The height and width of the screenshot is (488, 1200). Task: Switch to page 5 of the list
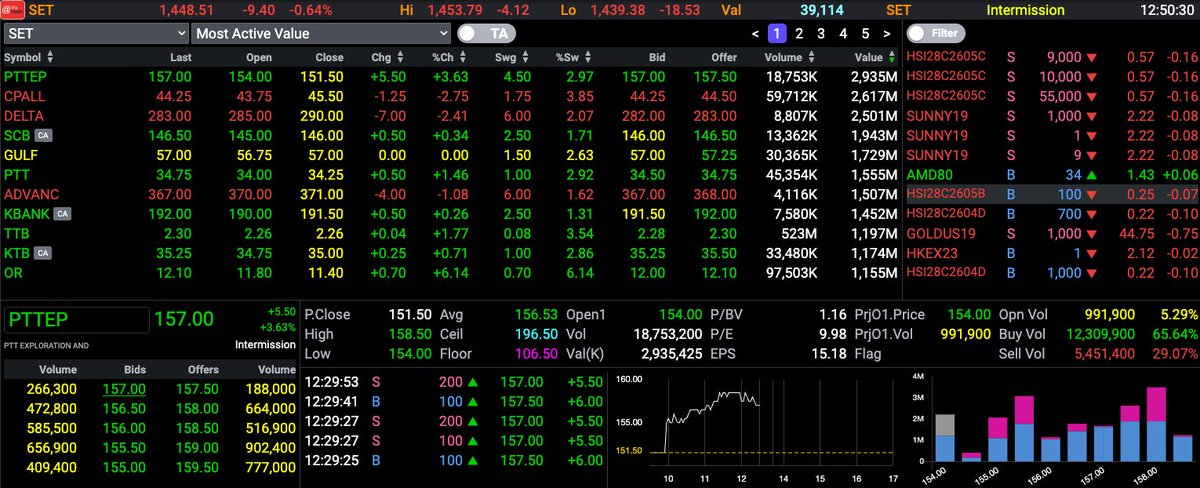(865, 33)
